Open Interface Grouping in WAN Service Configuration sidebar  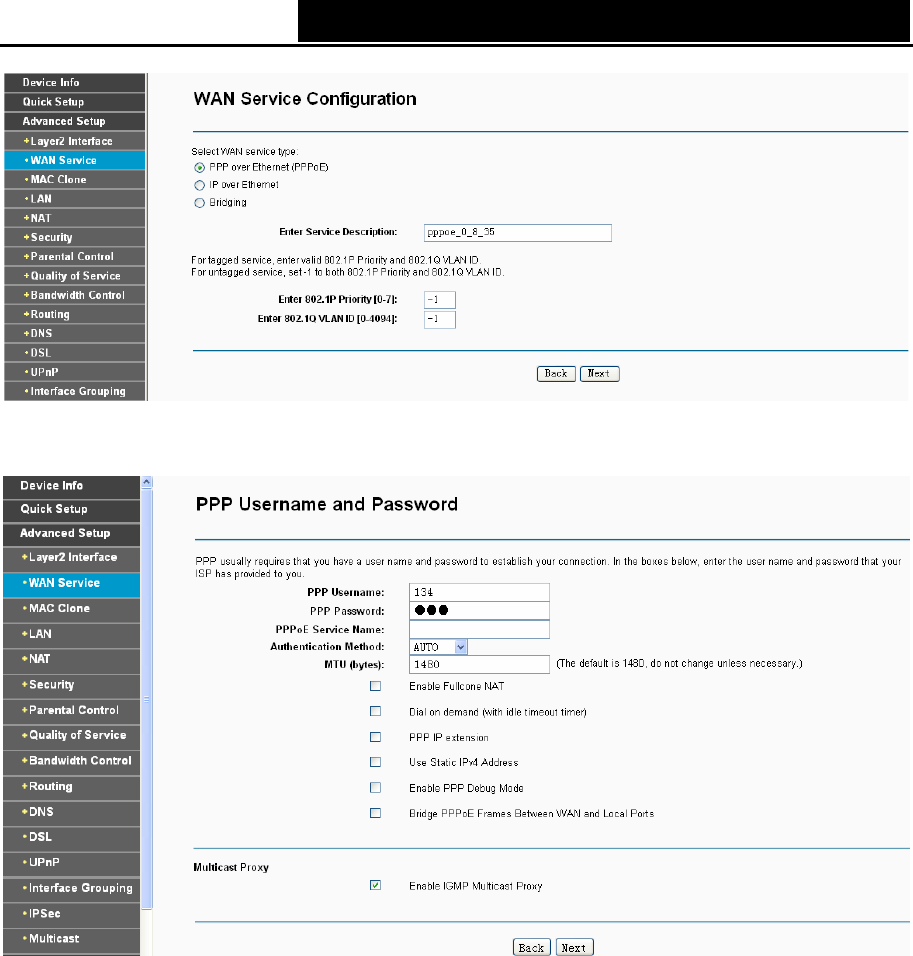click(74, 391)
